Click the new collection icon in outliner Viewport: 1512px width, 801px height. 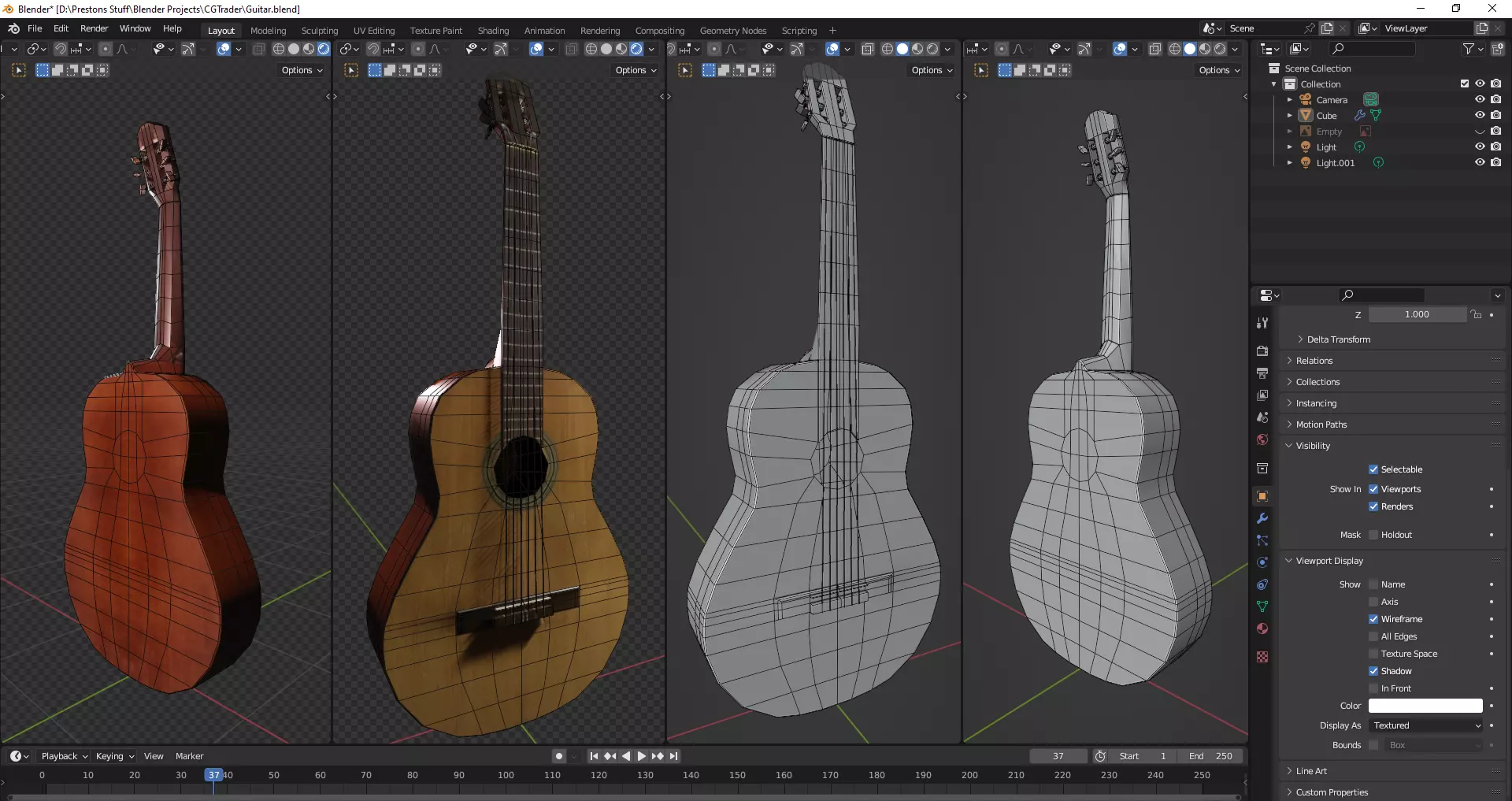[x=1497, y=49]
